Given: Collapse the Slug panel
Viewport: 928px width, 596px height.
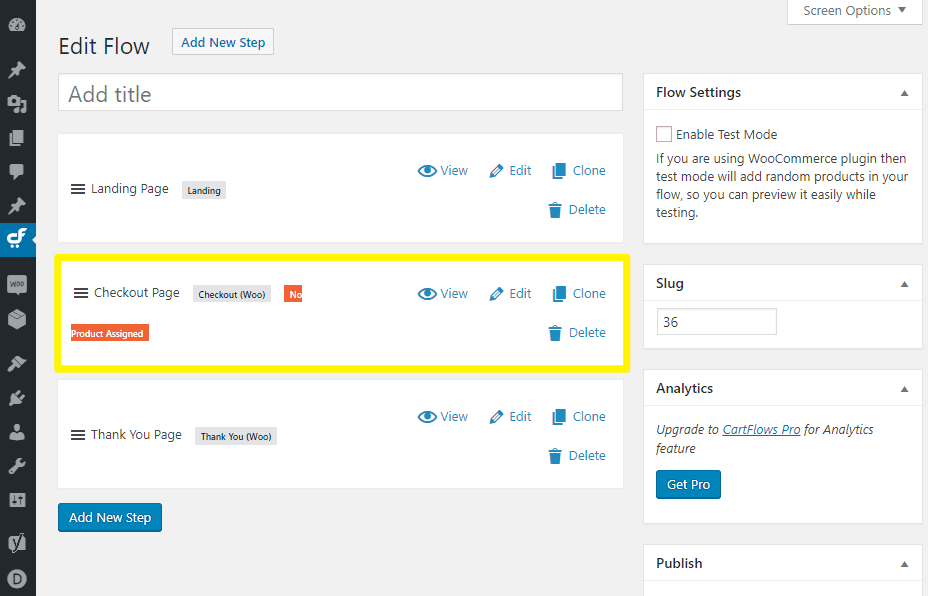Looking at the screenshot, I should [904, 284].
